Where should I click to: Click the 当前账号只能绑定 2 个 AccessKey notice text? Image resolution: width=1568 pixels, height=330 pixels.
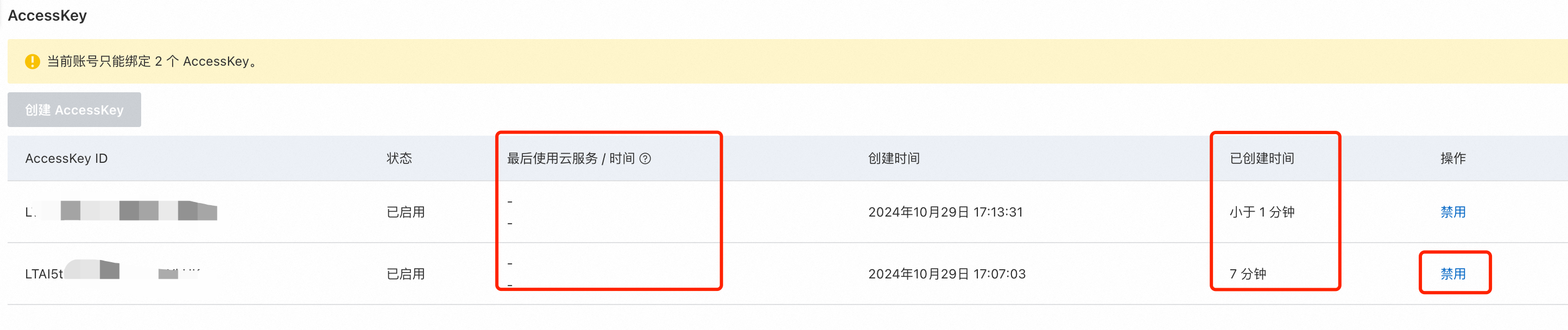152,61
